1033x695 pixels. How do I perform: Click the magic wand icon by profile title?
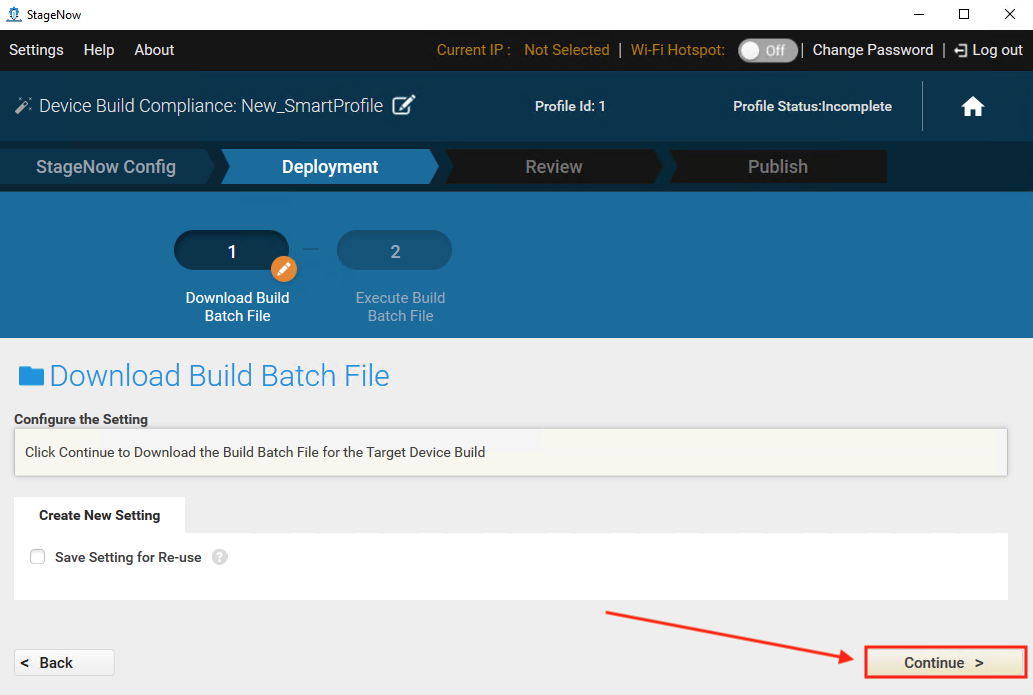click(23, 105)
